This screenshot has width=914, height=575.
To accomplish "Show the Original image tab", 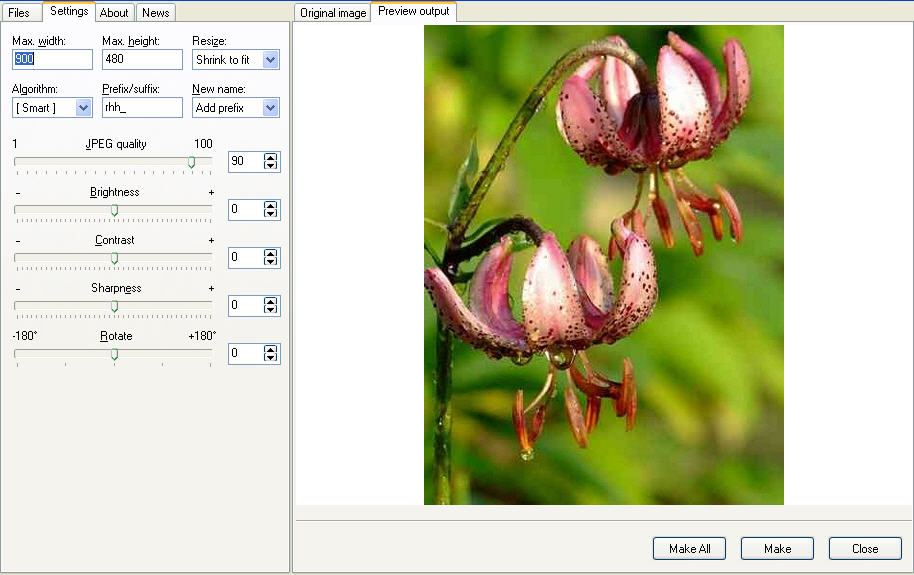I will (333, 12).
